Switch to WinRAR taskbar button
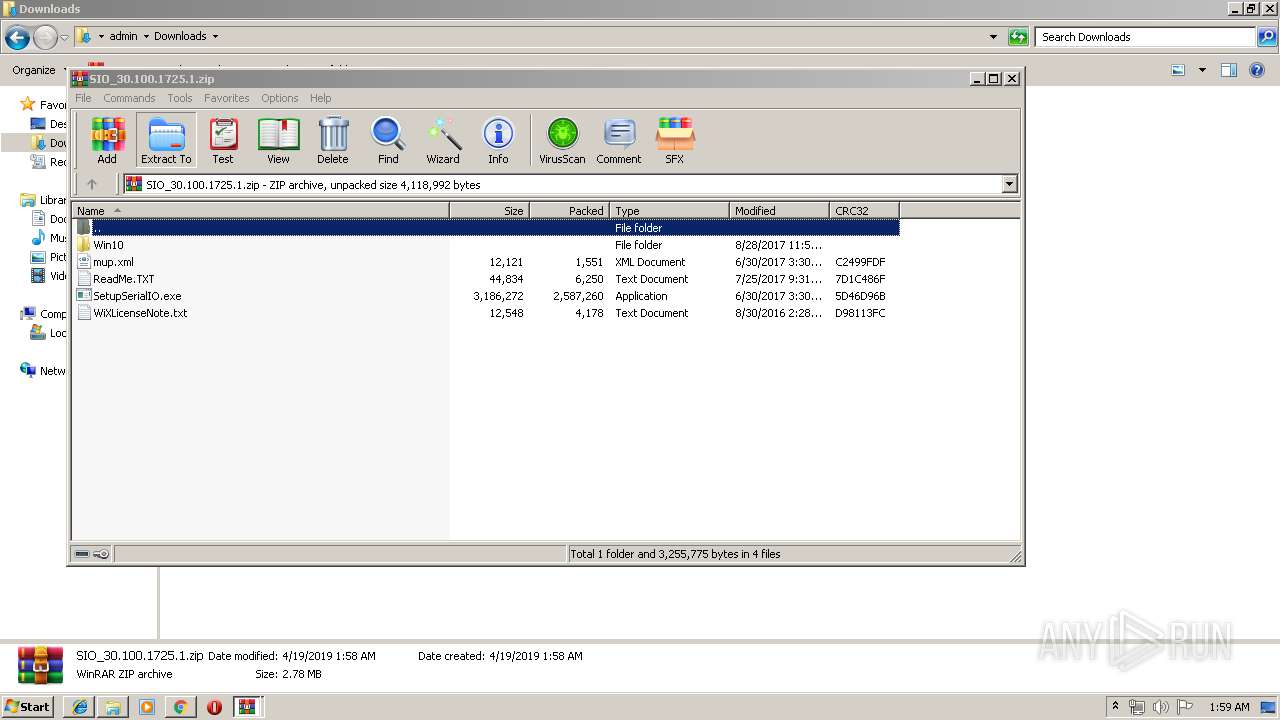Image resolution: width=1280 pixels, height=720 pixels. [247, 707]
